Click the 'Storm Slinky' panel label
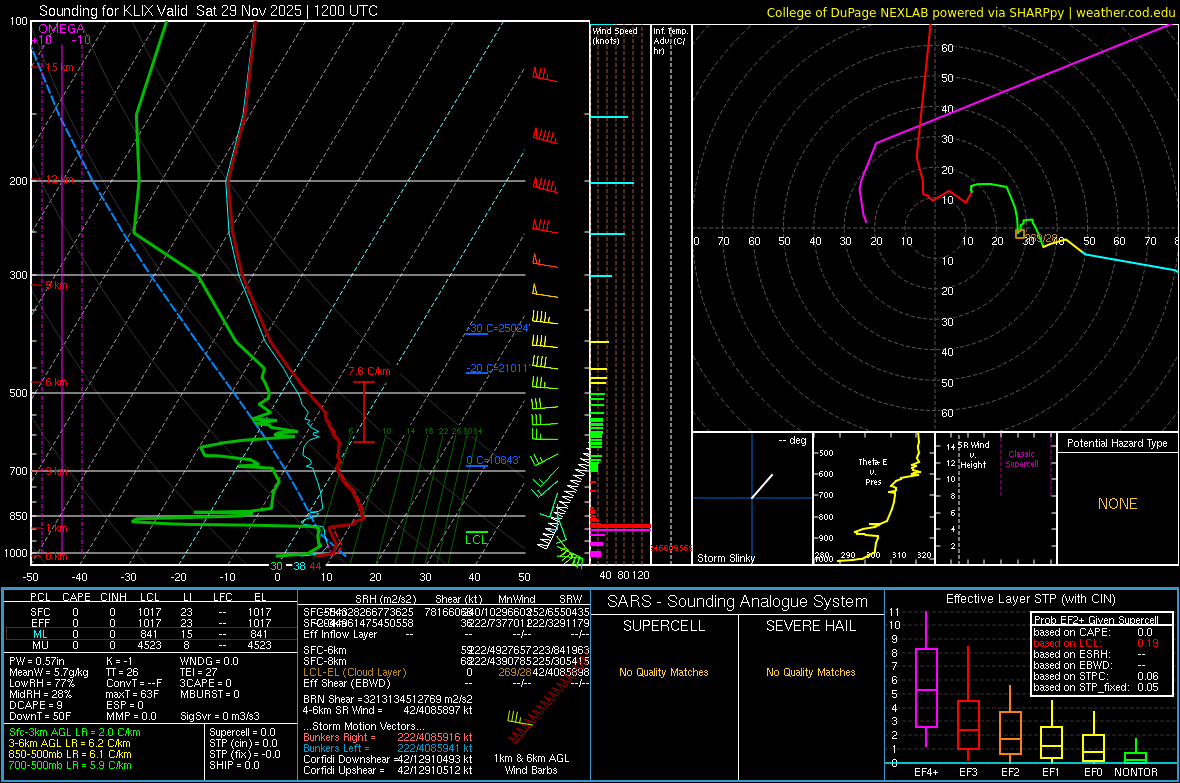This screenshot has width=1180, height=783. (x=725, y=558)
